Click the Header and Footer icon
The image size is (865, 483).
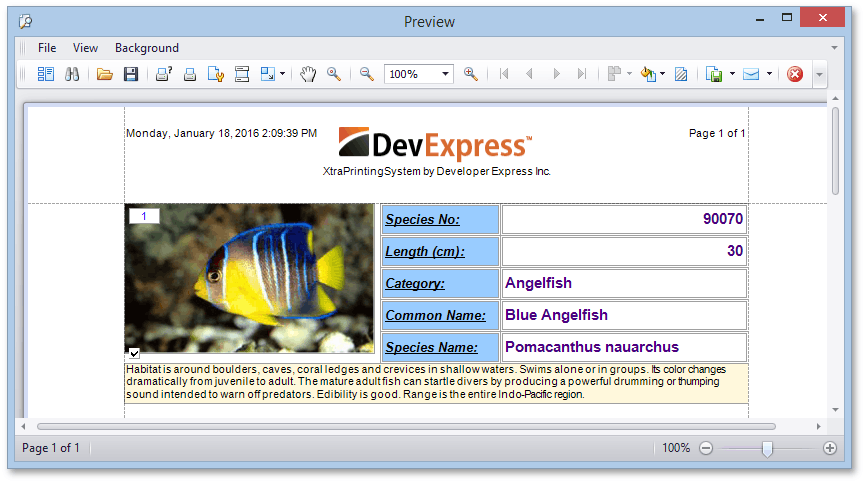click(x=242, y=74)
